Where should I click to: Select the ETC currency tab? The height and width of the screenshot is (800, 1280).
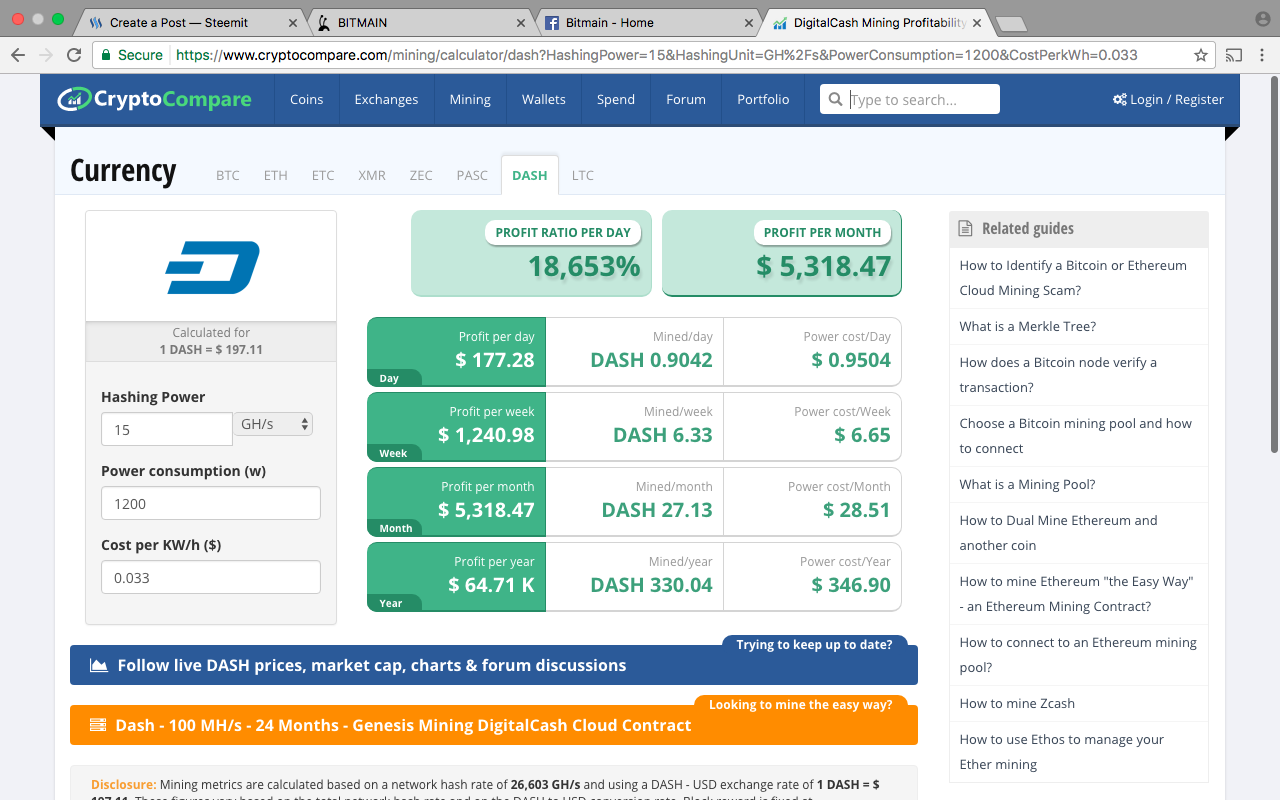pyautogui.click(x=323, y=175)
